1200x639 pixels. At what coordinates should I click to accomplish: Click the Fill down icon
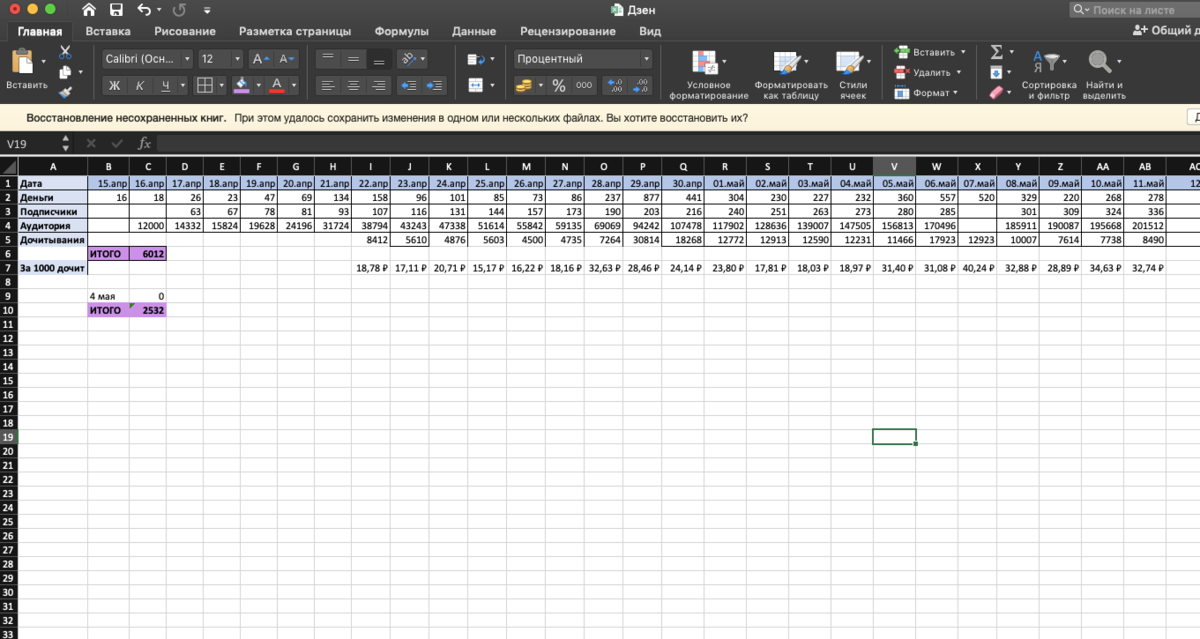pos(996,72)
